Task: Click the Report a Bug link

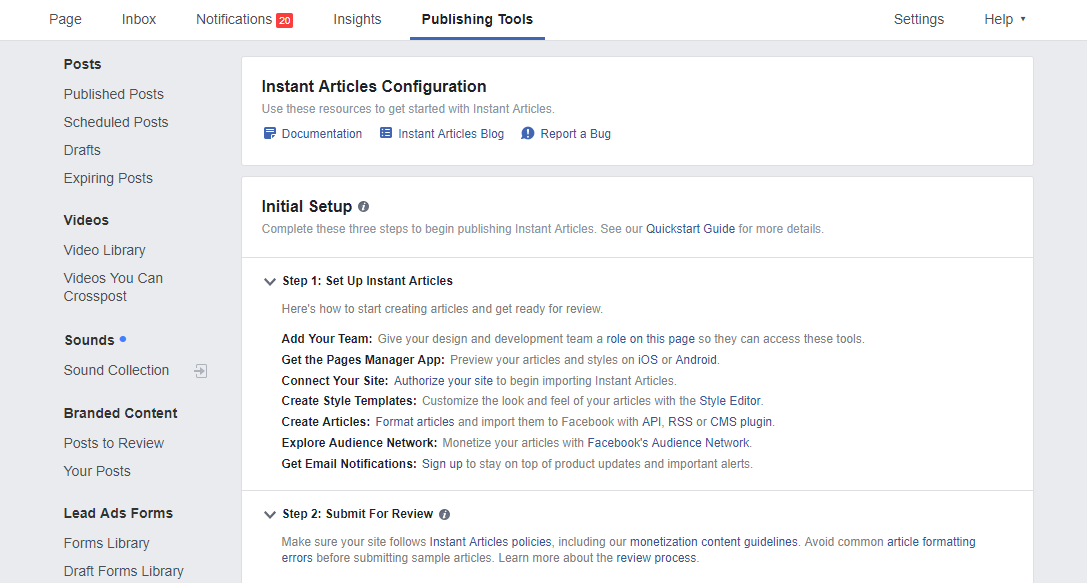Action: (x=575, y=134)
